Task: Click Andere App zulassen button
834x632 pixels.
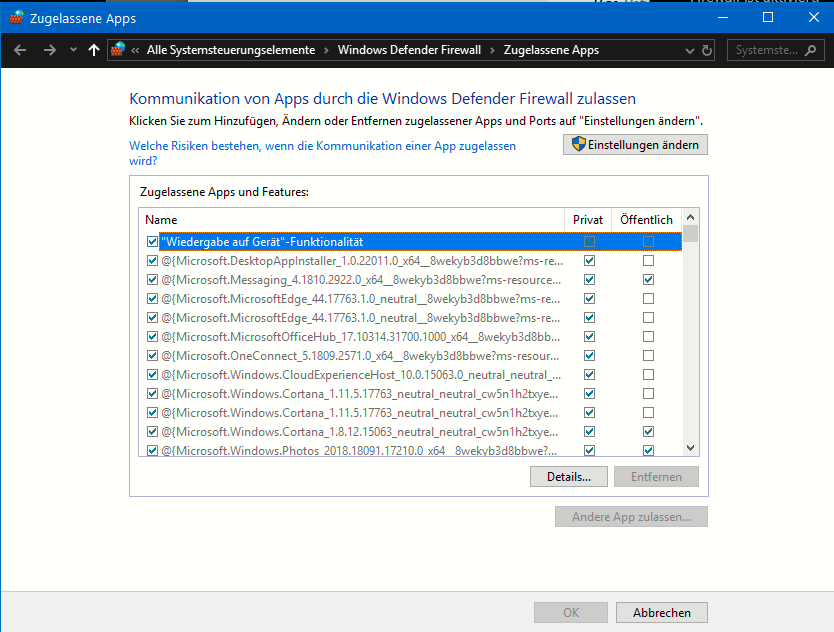Action: [631, 517]
